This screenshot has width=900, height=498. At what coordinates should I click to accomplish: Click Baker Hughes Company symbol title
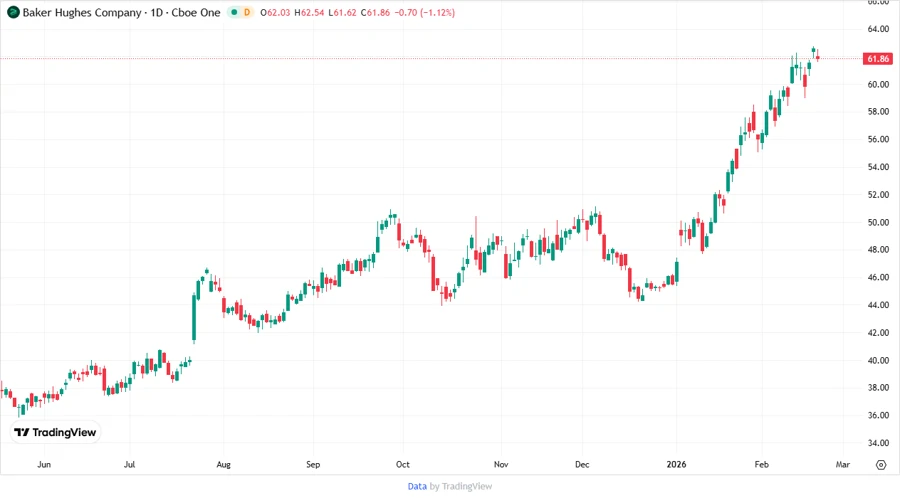[82, 13]
